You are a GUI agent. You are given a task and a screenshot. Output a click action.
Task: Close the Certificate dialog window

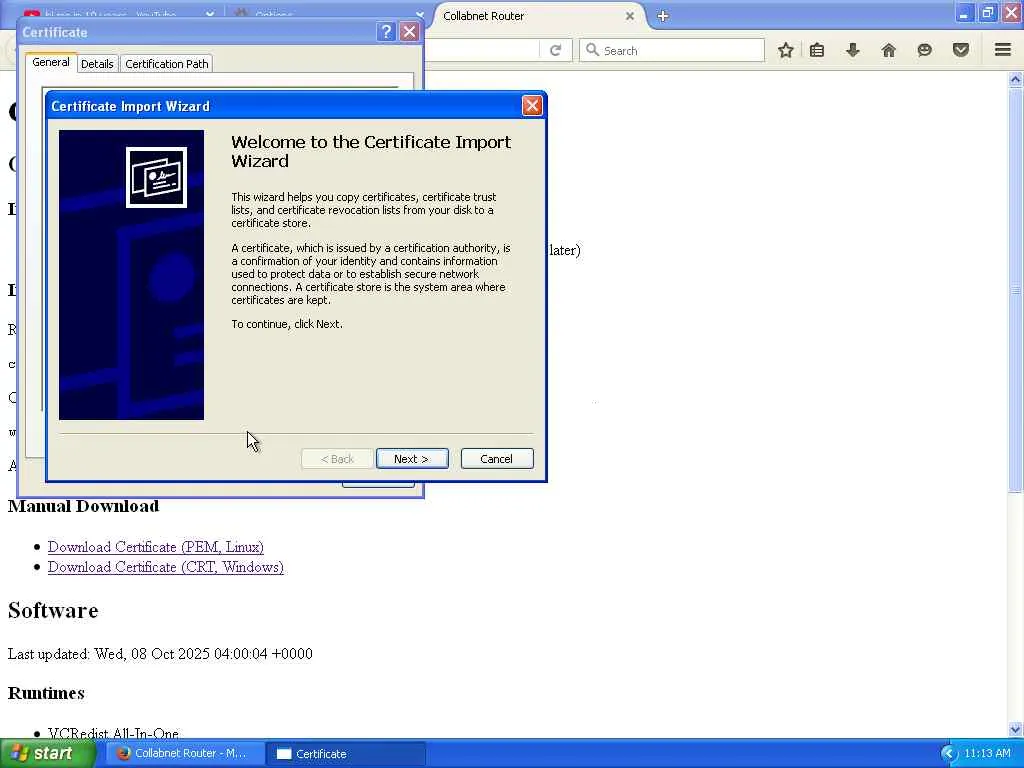(409, 31)
